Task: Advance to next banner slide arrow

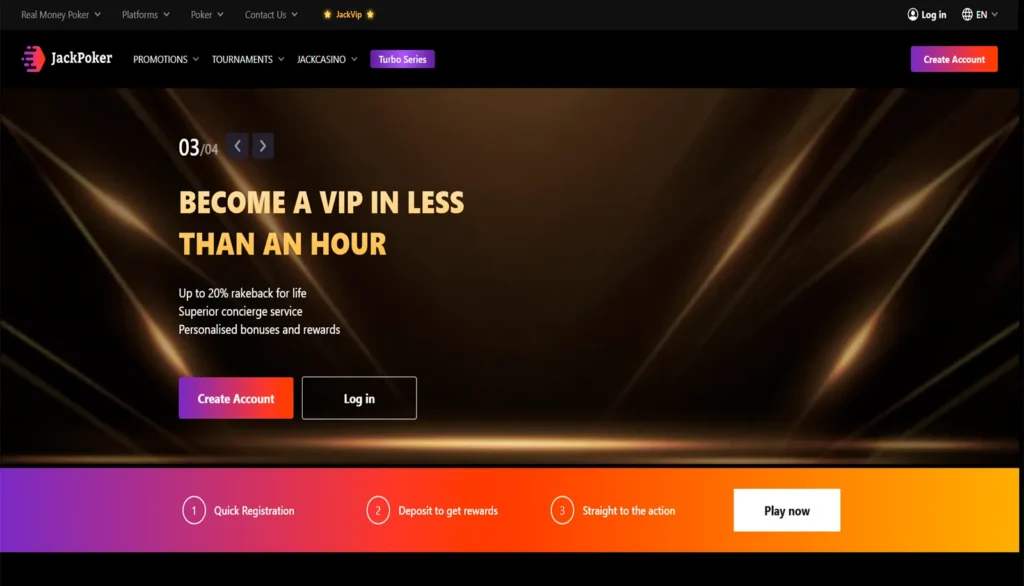Action: click(x=263, y=146)
